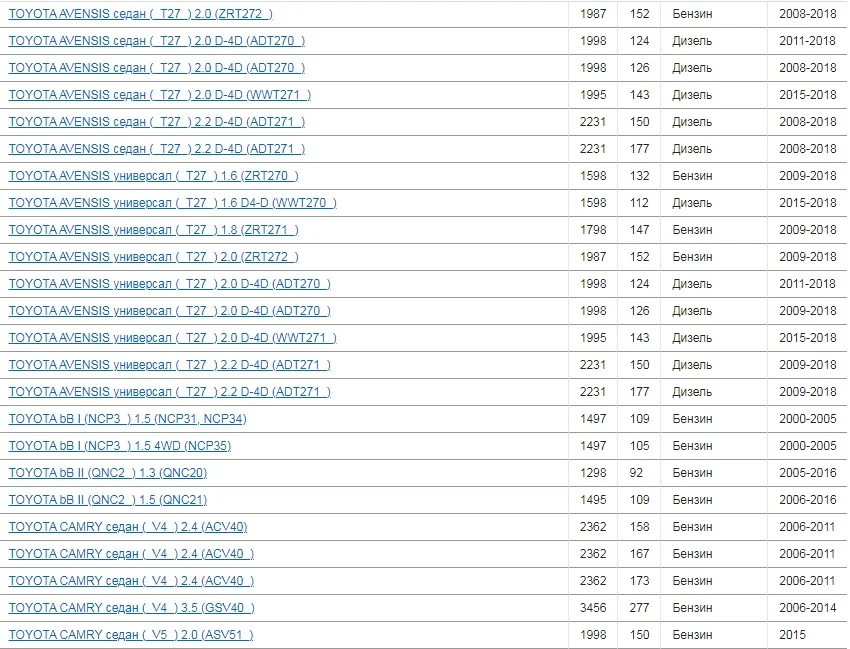The height and width of the screenshot is (649, 850).
Task: Select power 143 in Avensis седан WWT271 row
Action: pyautogui.click(x=640, y=95)
